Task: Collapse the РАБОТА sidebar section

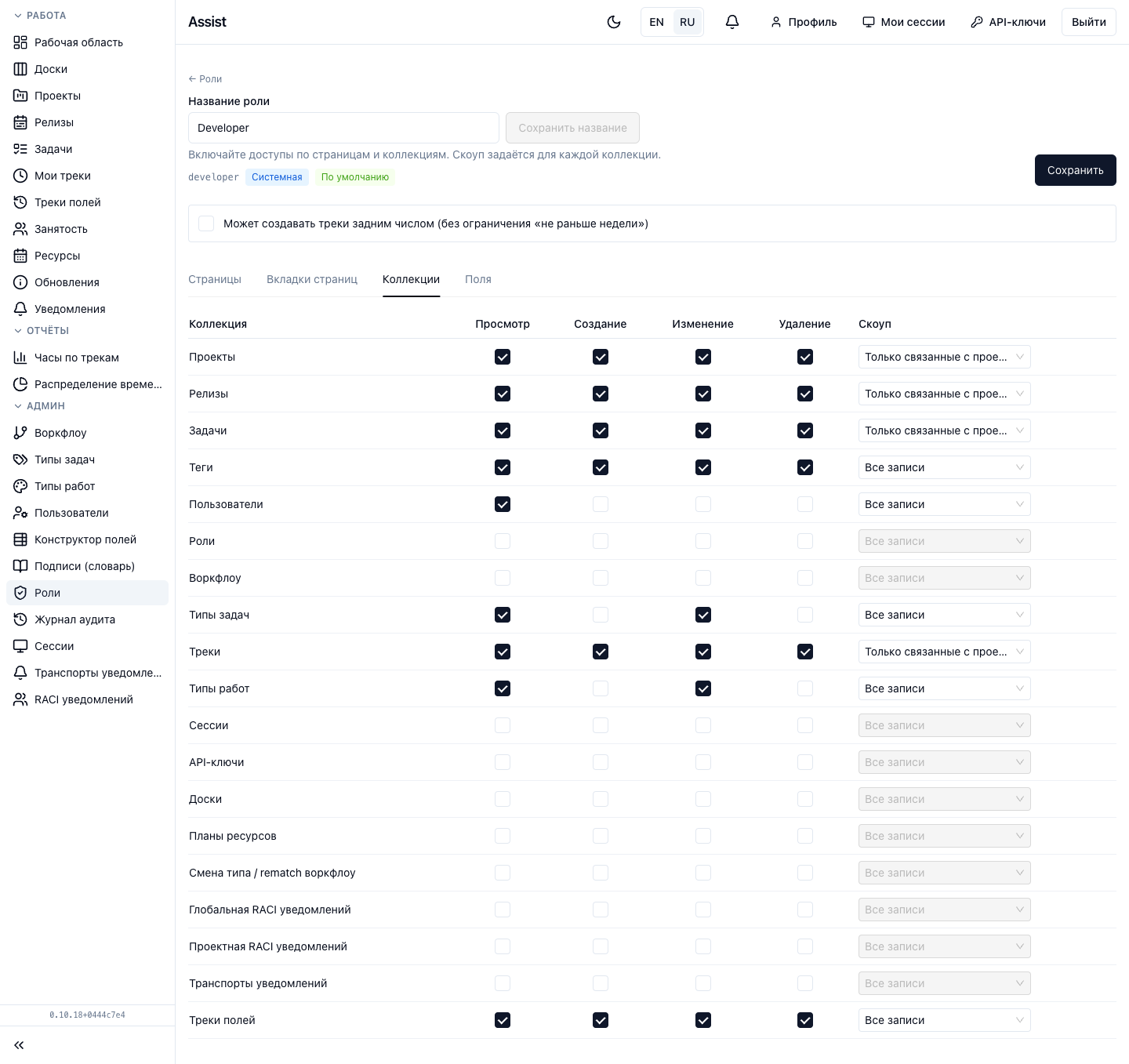Action: point(40,16)
